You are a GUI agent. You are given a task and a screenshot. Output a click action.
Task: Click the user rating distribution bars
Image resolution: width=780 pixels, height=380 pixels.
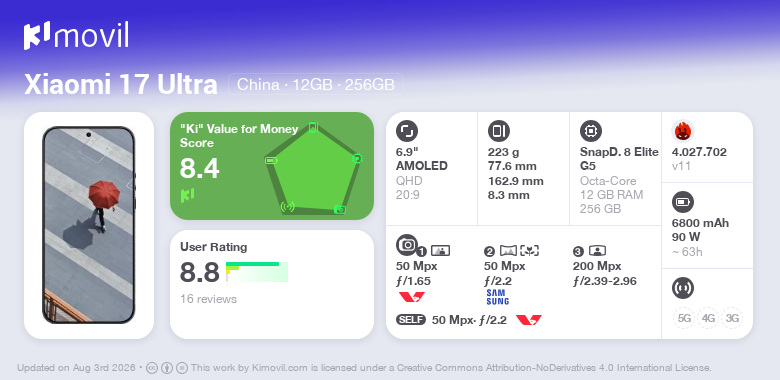pyautogui.click(x=257, y=272)
